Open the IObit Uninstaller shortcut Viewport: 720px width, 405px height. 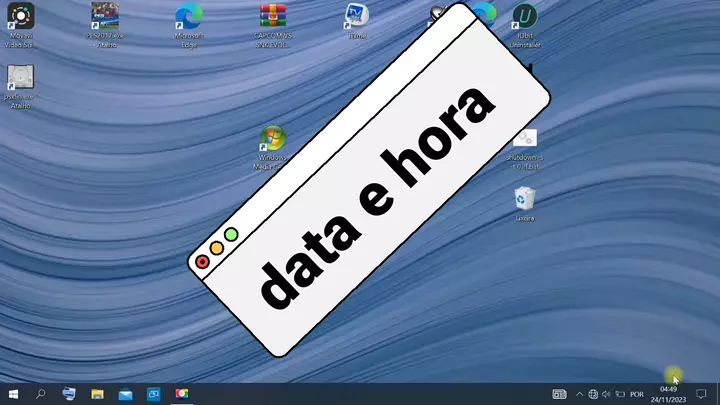(523, 16)
